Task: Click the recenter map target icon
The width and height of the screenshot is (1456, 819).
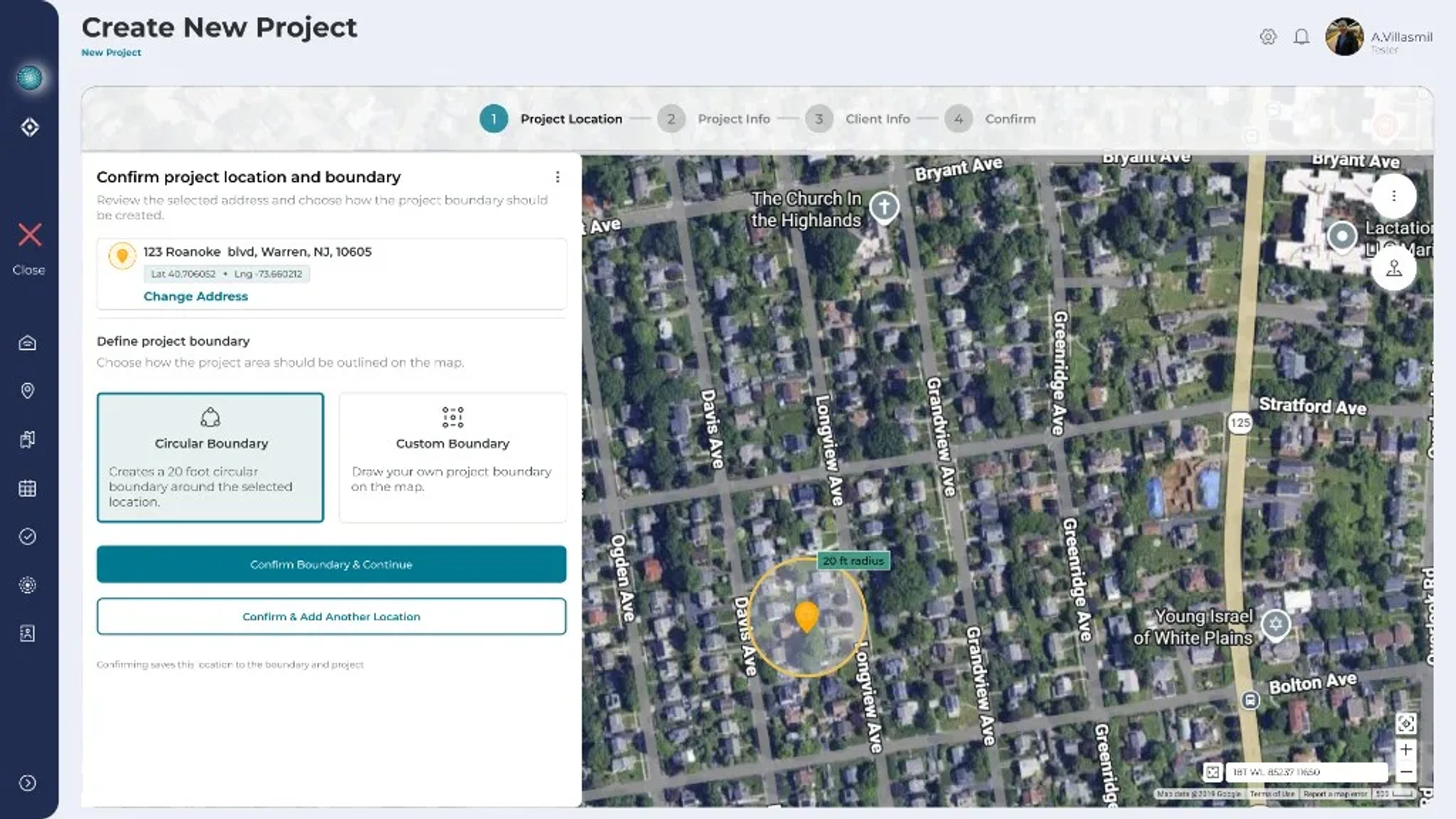Action: pyautogui.click(x=1406, y=724)
